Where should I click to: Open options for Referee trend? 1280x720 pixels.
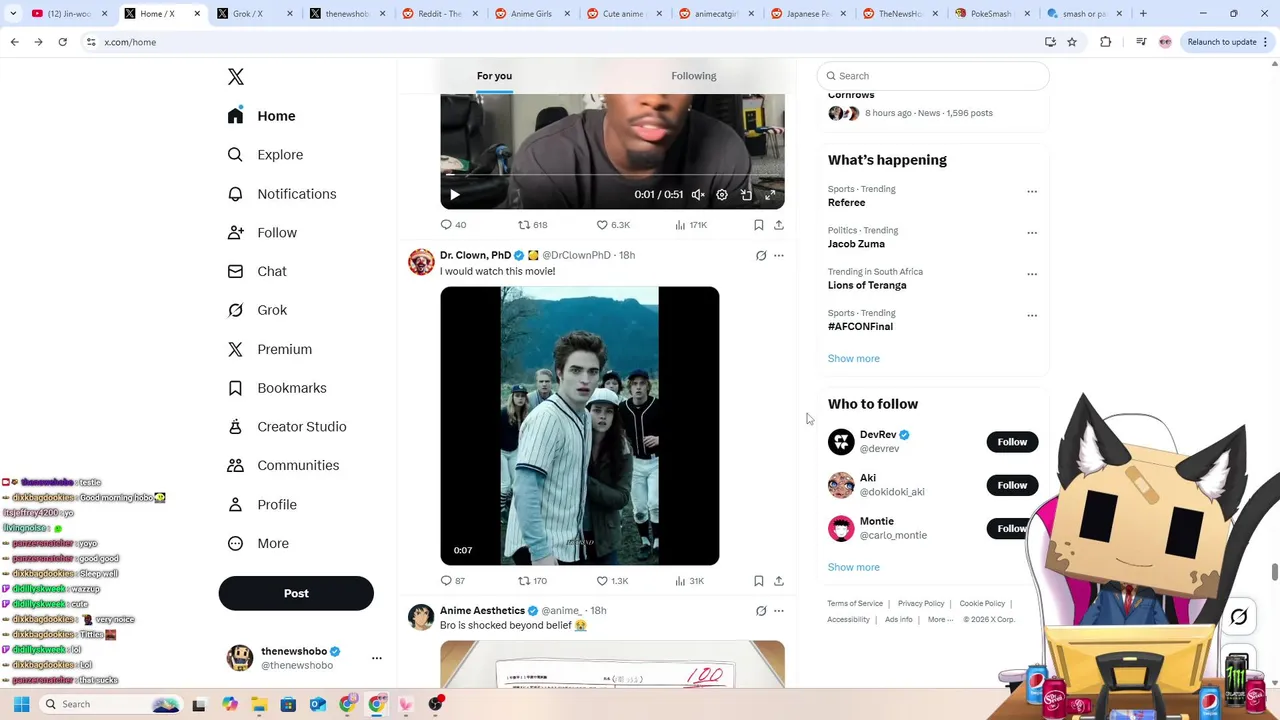[1032, 192]
